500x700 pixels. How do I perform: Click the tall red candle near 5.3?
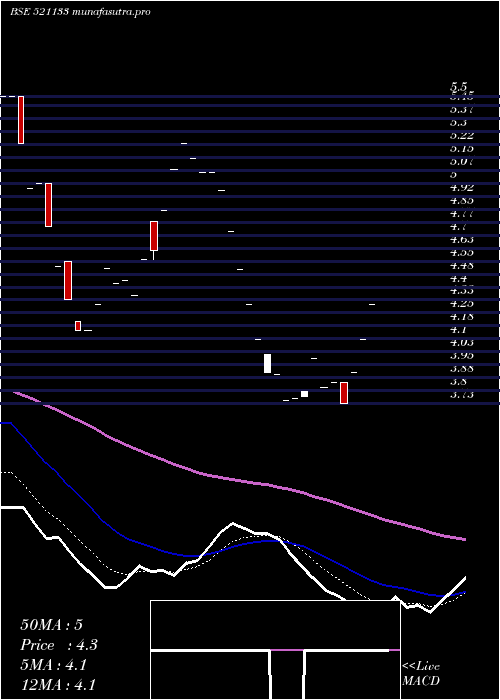tap(21, 120)
